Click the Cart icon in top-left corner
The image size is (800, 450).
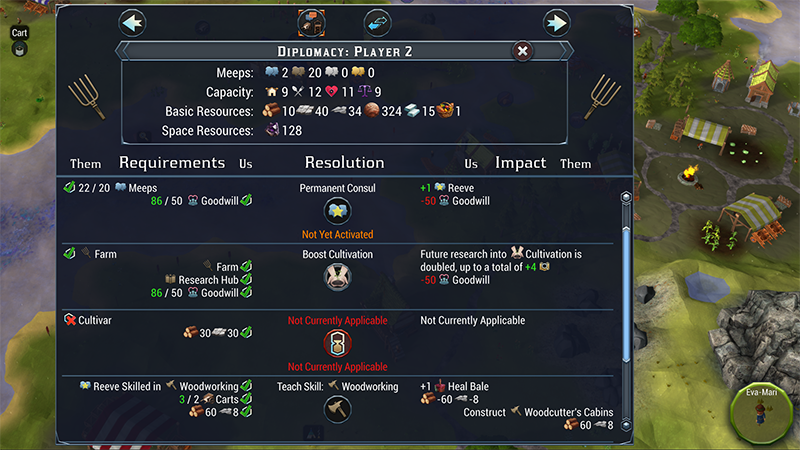pyautogui.click(x=19, y=48)
